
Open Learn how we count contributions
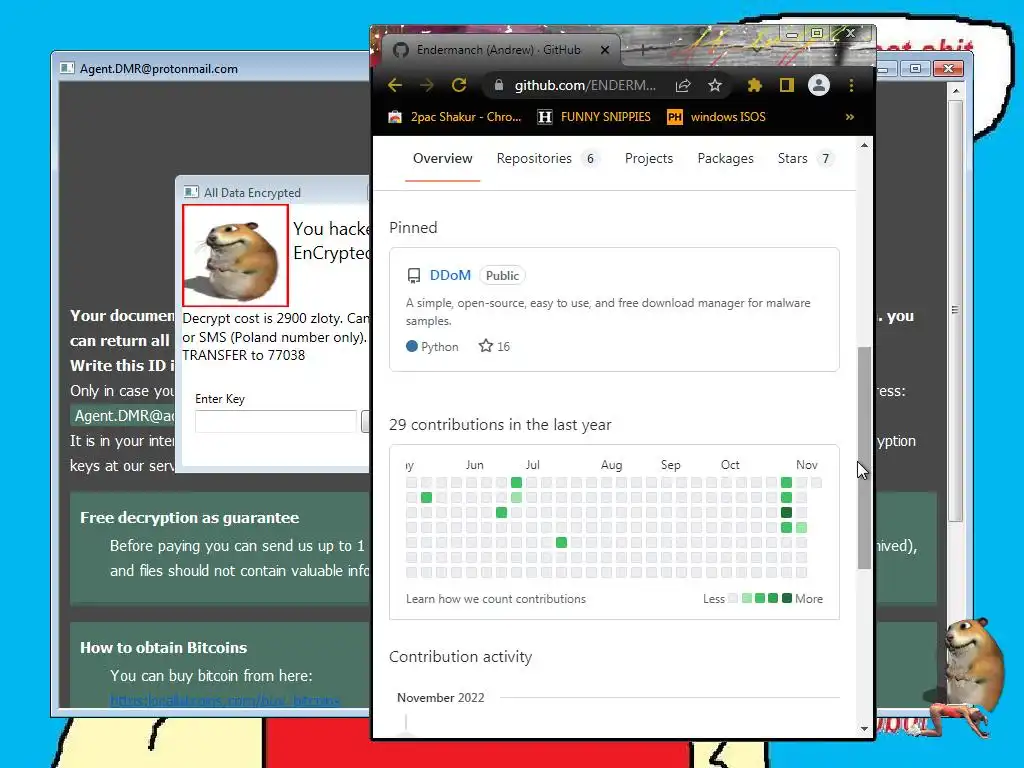pyautogui.click(x=496, y=599)
